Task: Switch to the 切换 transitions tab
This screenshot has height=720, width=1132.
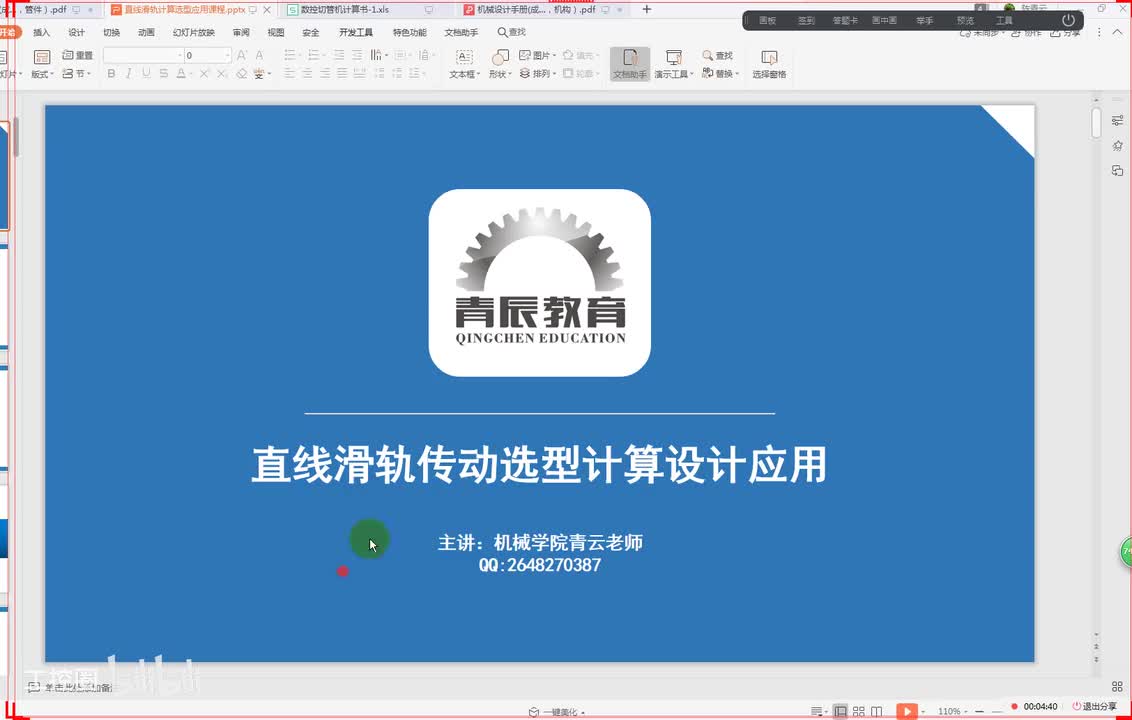Action: 111,32
